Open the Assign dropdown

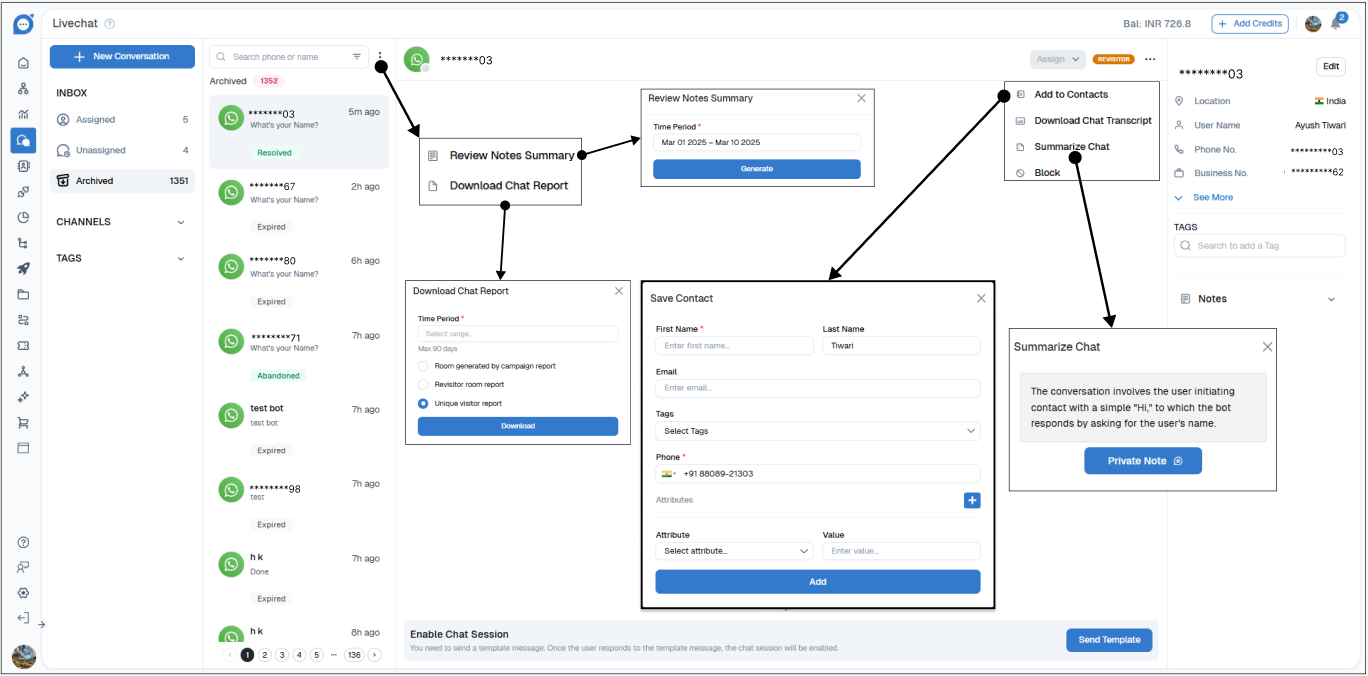(x=1057, y=59)
